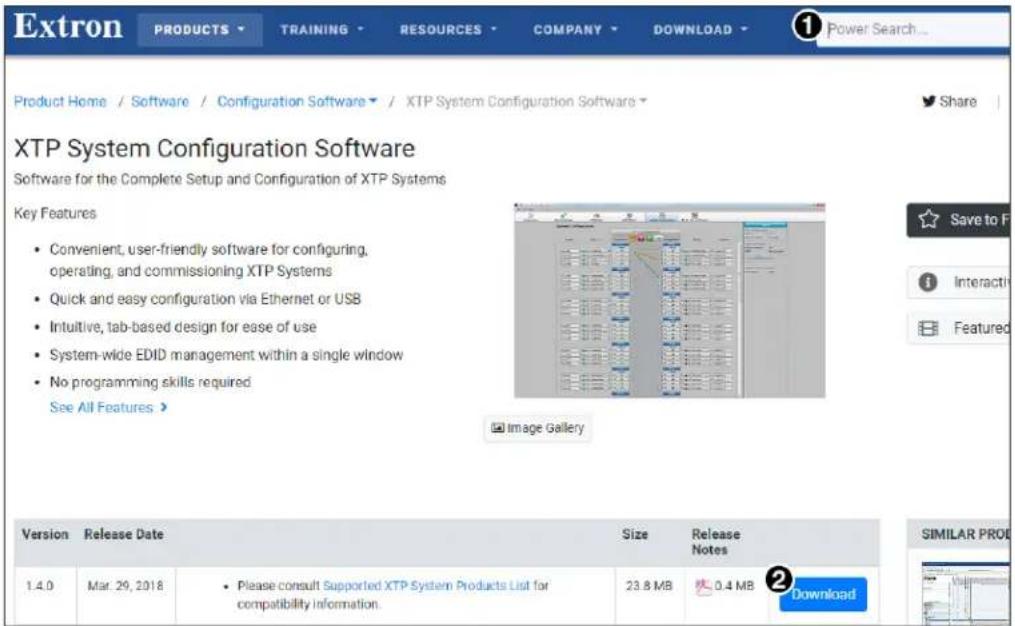This screenshot has width=1015, height=626.
Task: Click the star Save to Favorites icon
Action: point(928,219)
